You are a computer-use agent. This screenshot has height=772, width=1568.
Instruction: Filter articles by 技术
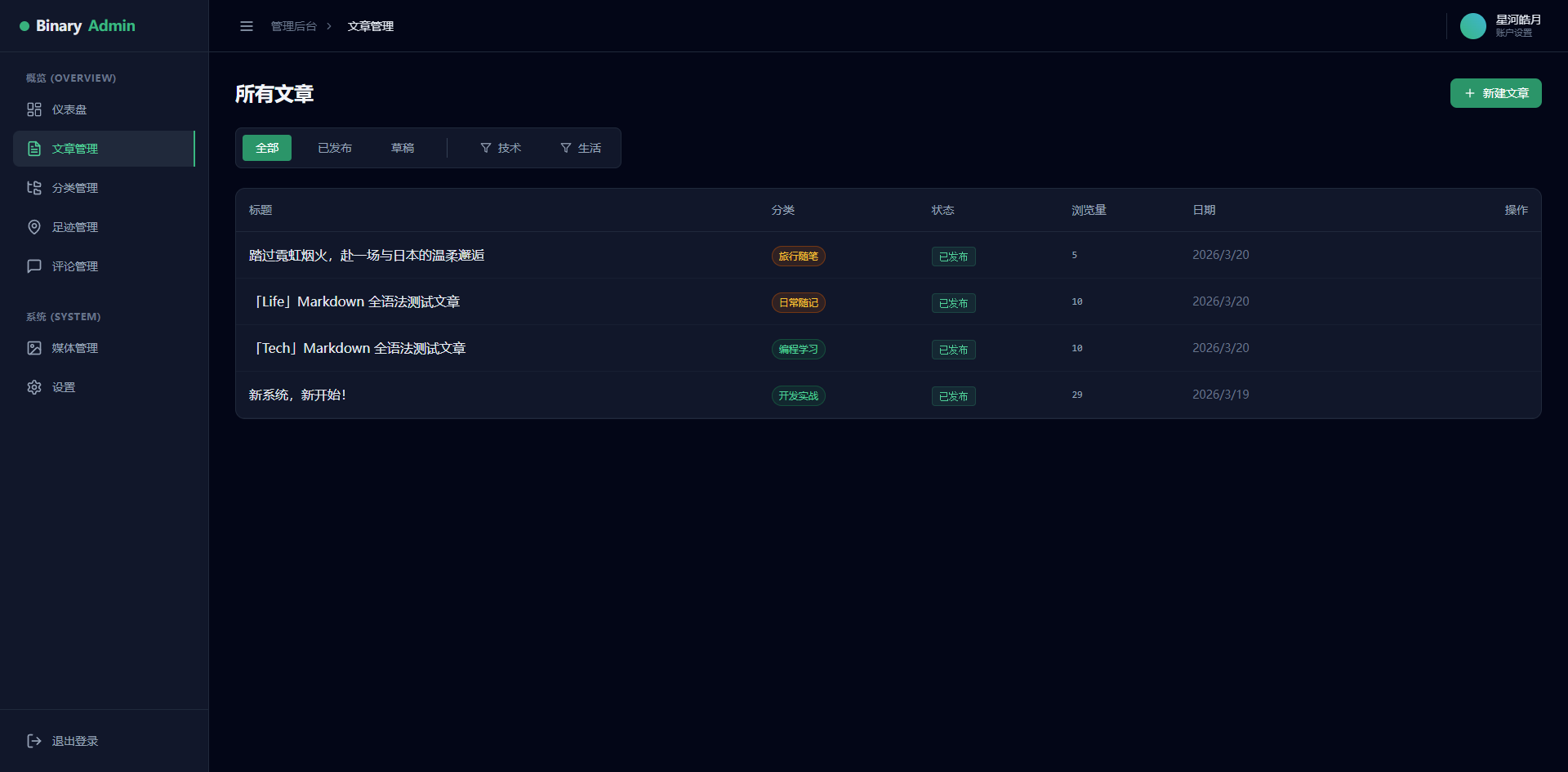pos(501,148)
